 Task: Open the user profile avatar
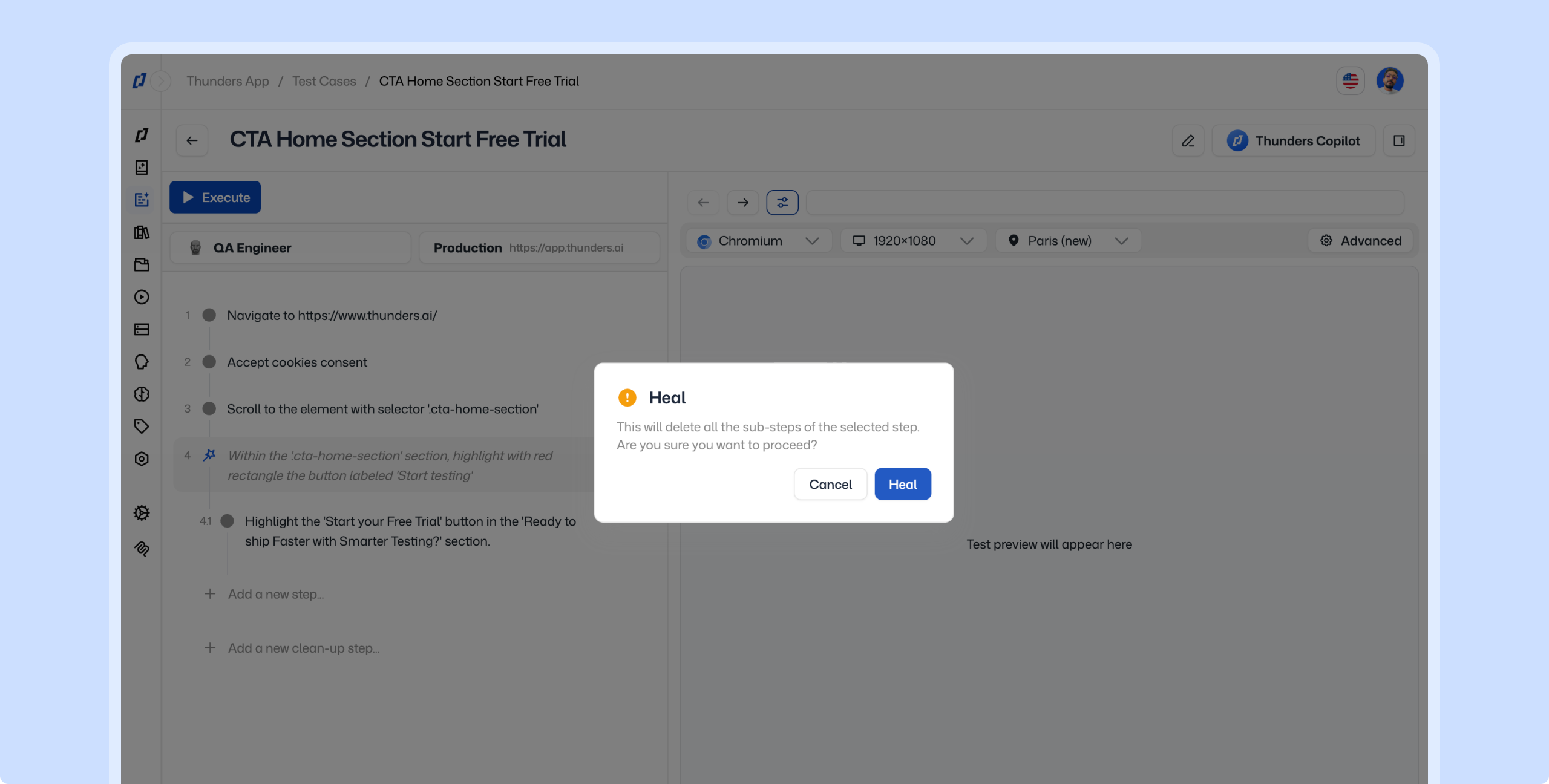(1390, 80)
